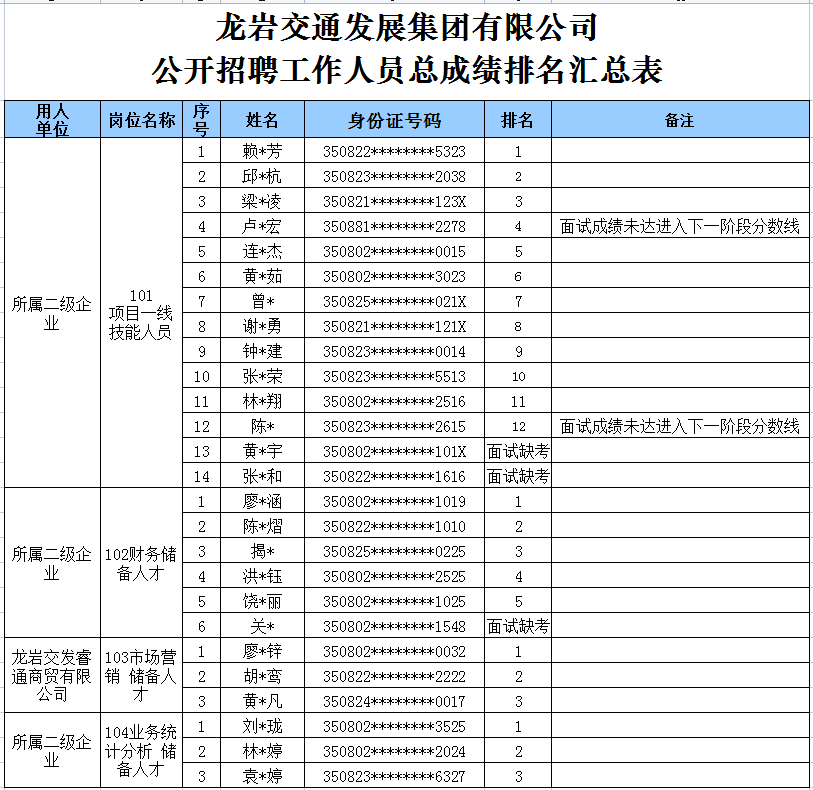Viewport: 813px width, 790px height.
Task: Select ID cell 350802********0015
Action: (394, 251)
